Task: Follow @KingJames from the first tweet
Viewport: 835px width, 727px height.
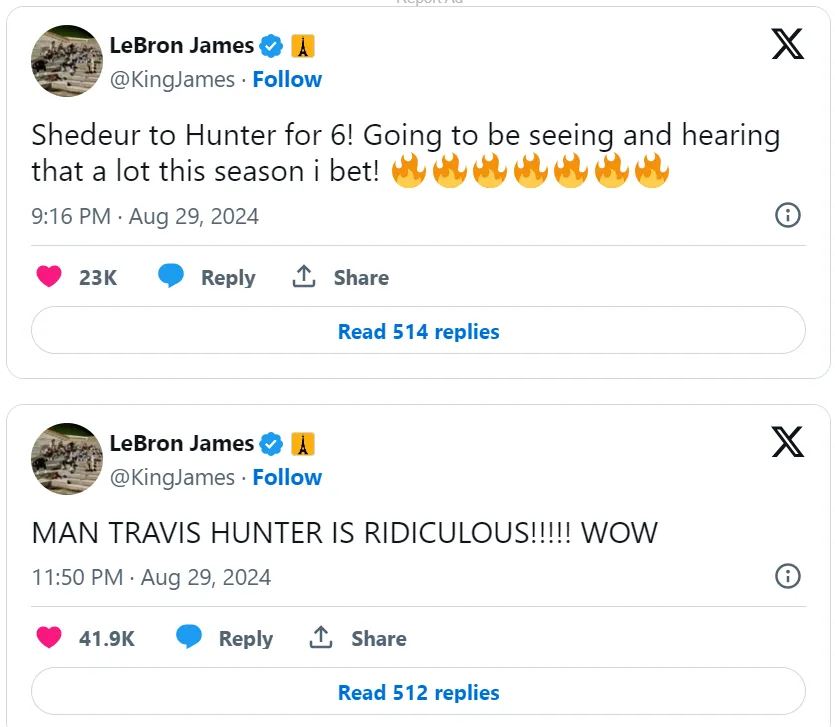Action: pyautogui.click(x=288, y=79)
